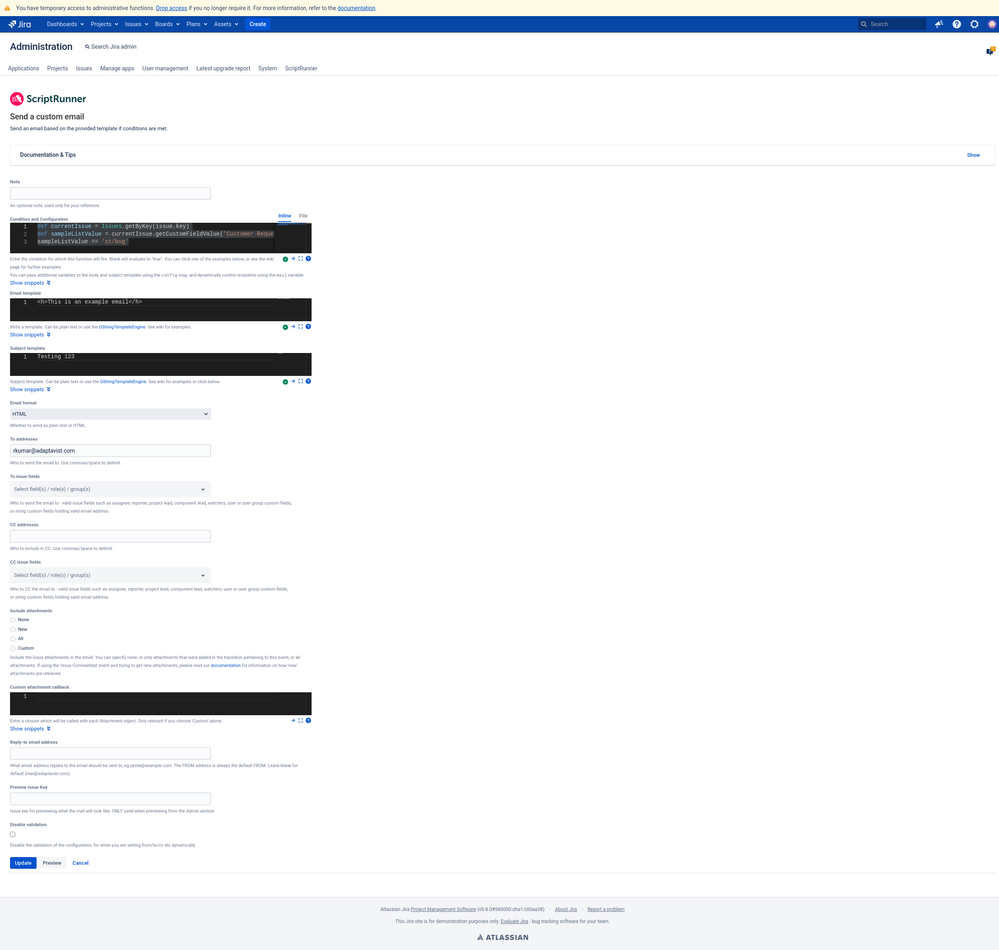Viewport: 999px width, 950px height.
Task: Open the Jira settings gear icon
Action: 975,24
